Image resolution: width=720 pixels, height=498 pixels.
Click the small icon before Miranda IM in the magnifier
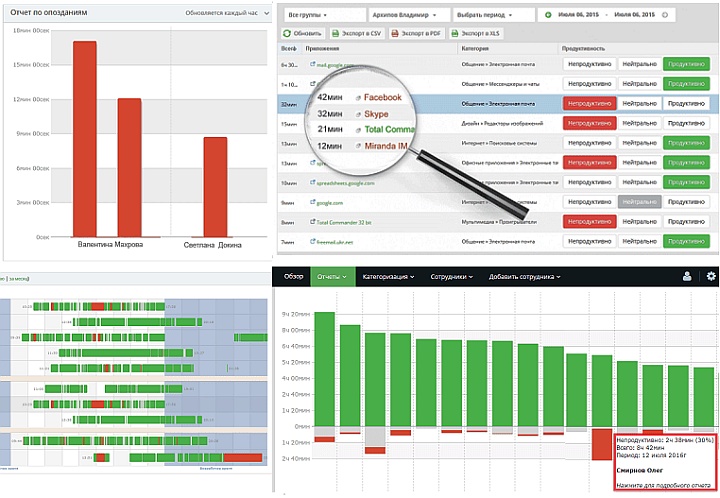tap(358, 146)
